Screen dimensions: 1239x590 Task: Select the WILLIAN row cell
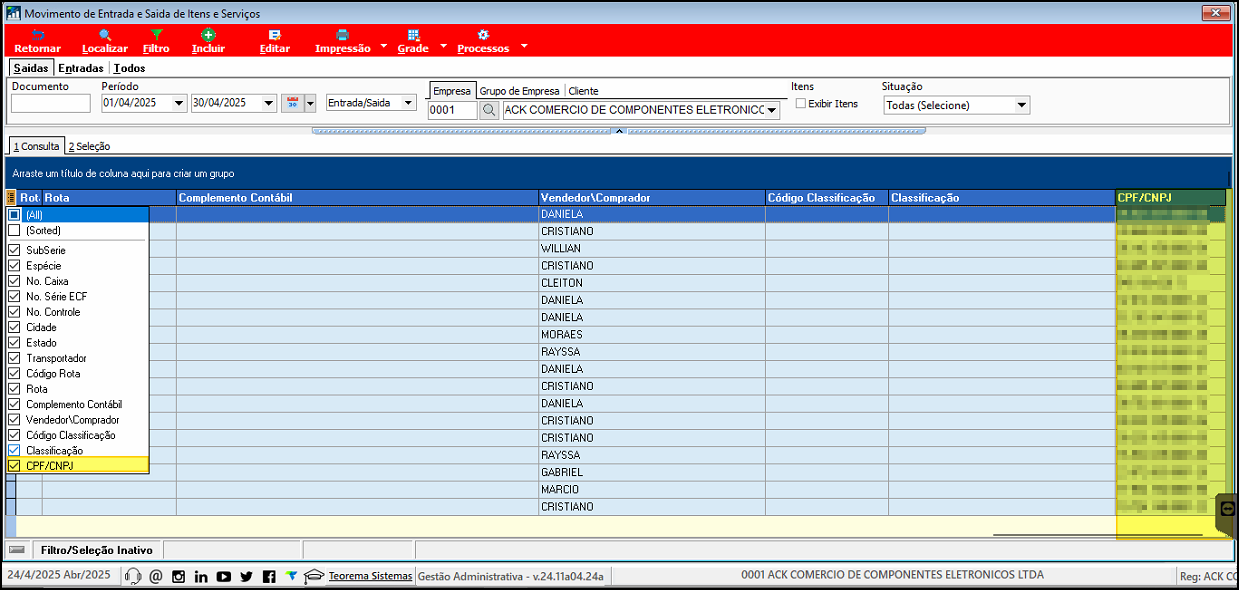coord(651,248)
